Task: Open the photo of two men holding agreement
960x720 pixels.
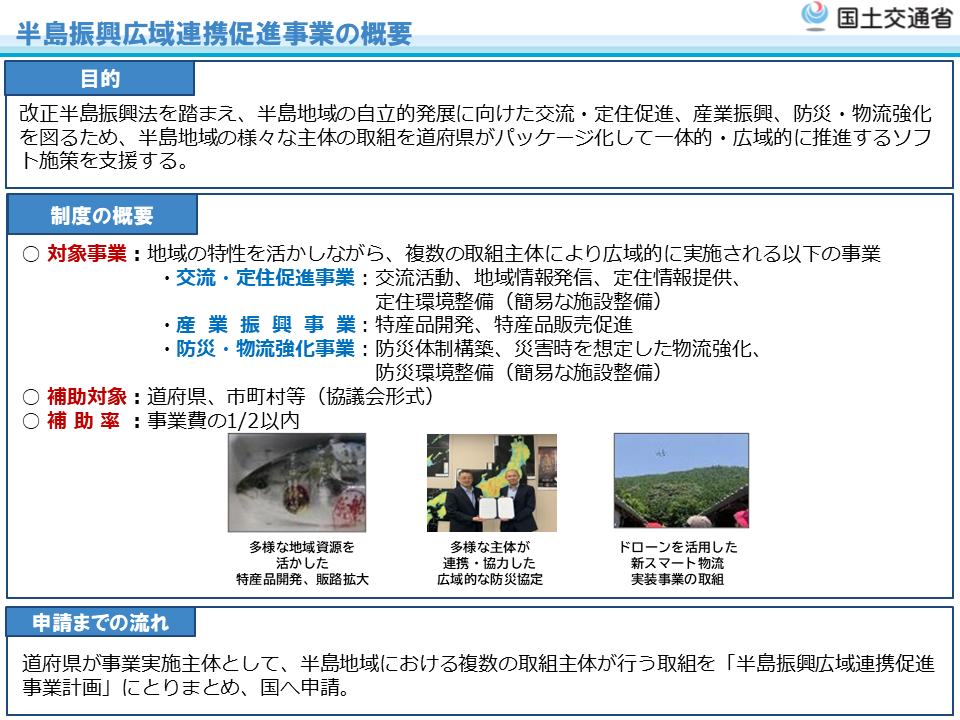Action: click(x=491, y=482)
